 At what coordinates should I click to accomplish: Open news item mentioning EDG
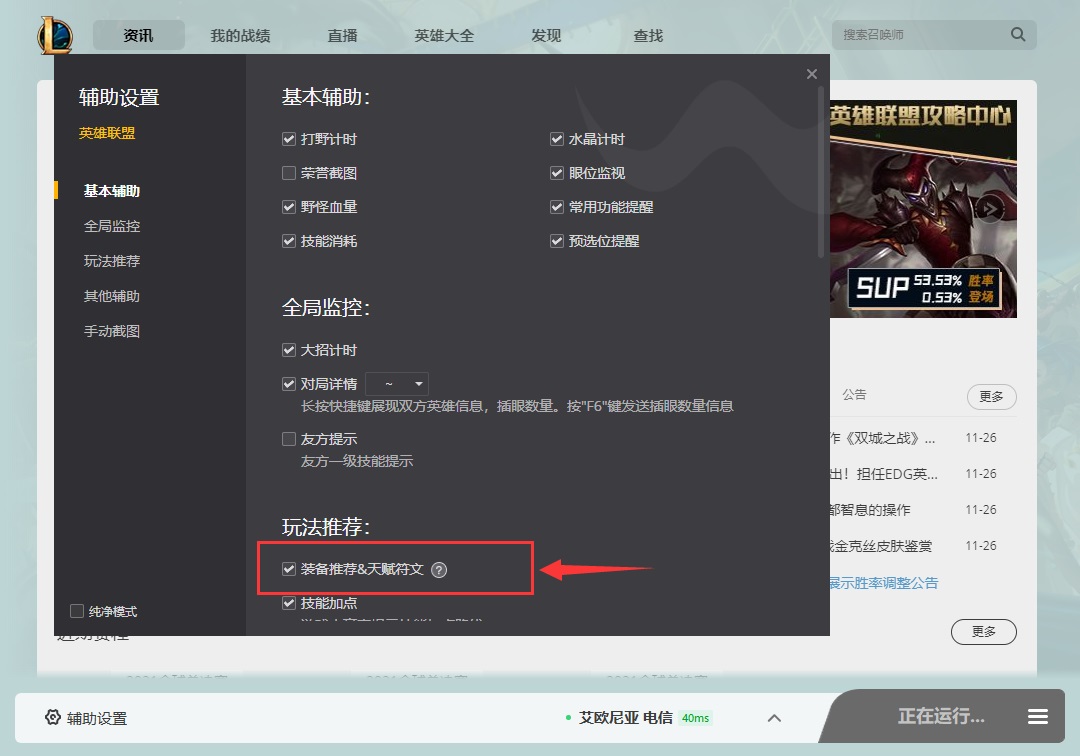[x=884, y=474]
